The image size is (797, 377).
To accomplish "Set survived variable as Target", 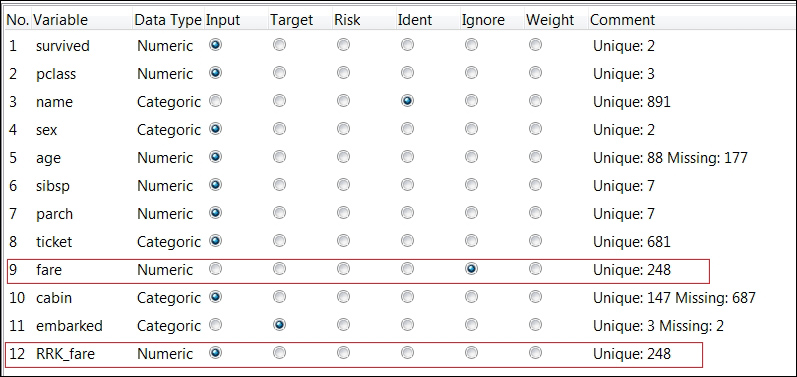I will pos(279,45).
